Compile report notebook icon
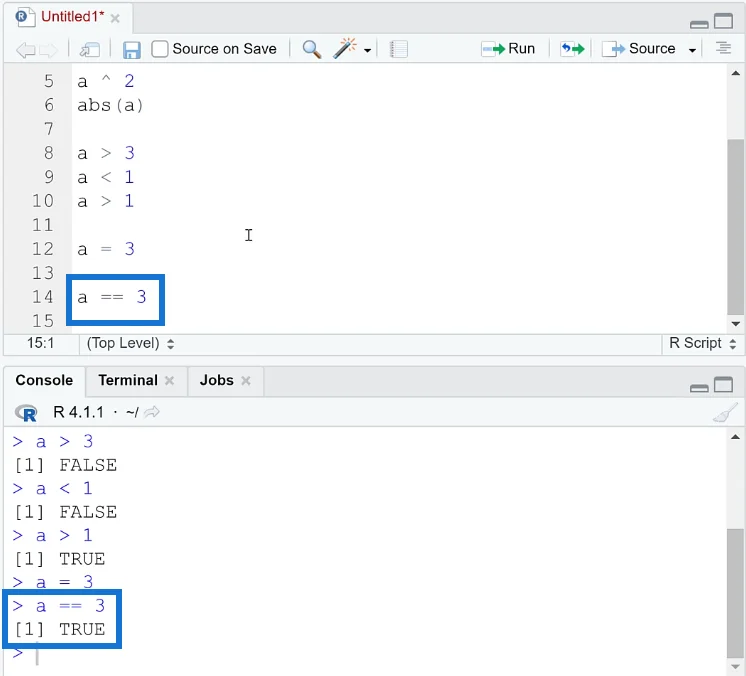Viewport: 746px width, 676px height. click(x=398, y=49)
